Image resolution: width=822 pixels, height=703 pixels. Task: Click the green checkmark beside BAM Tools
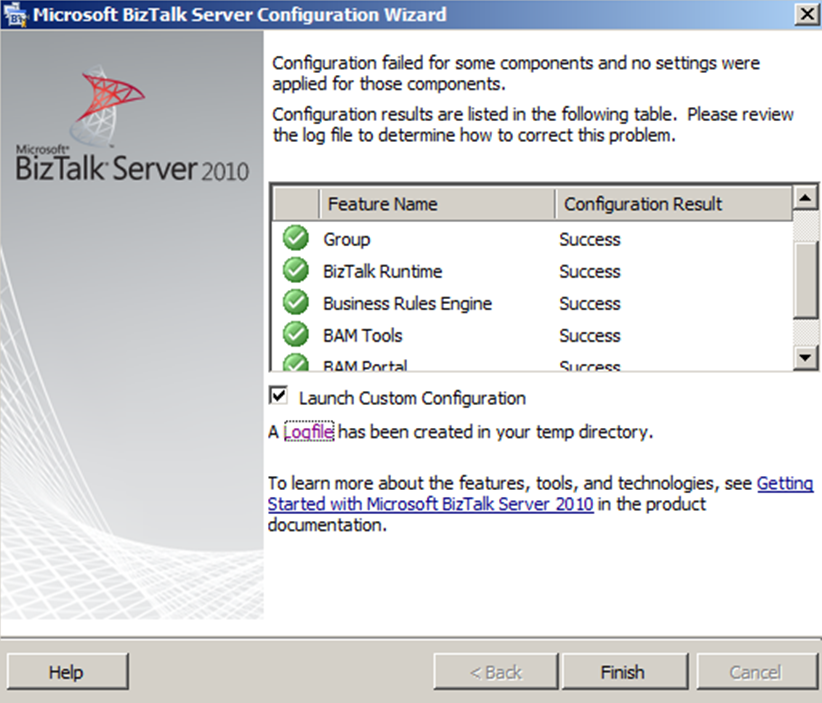coord(295,335)
